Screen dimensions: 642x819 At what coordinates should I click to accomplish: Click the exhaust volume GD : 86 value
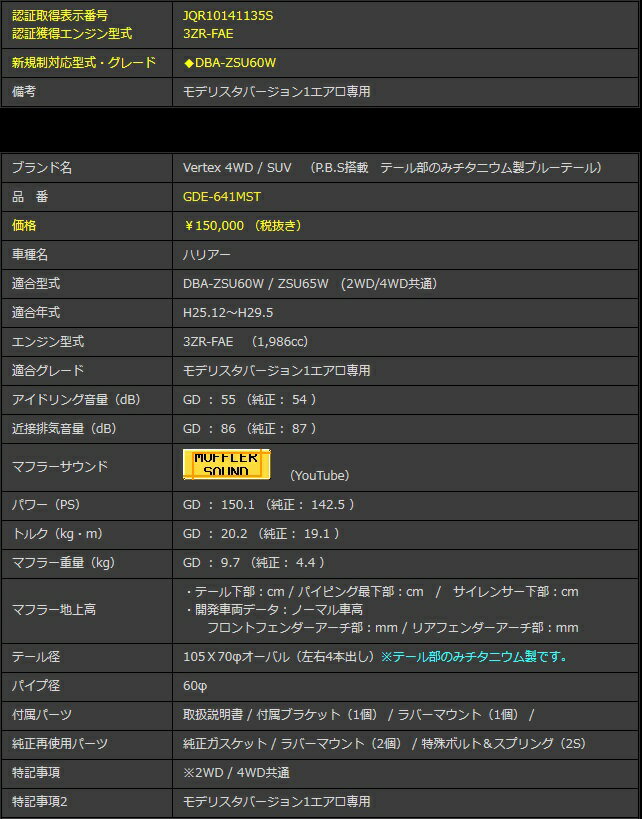coord(209,429)
